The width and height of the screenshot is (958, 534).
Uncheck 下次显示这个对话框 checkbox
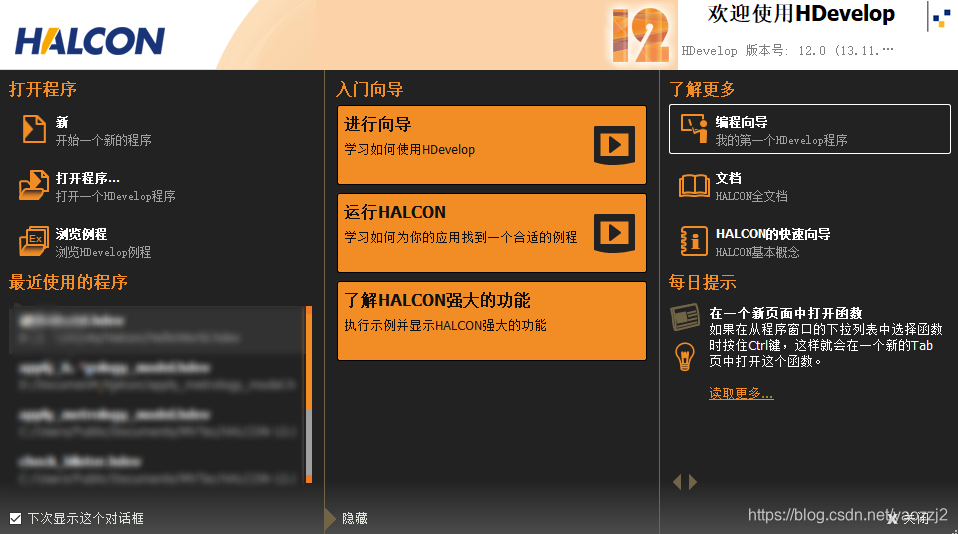(x=15, y=518)
